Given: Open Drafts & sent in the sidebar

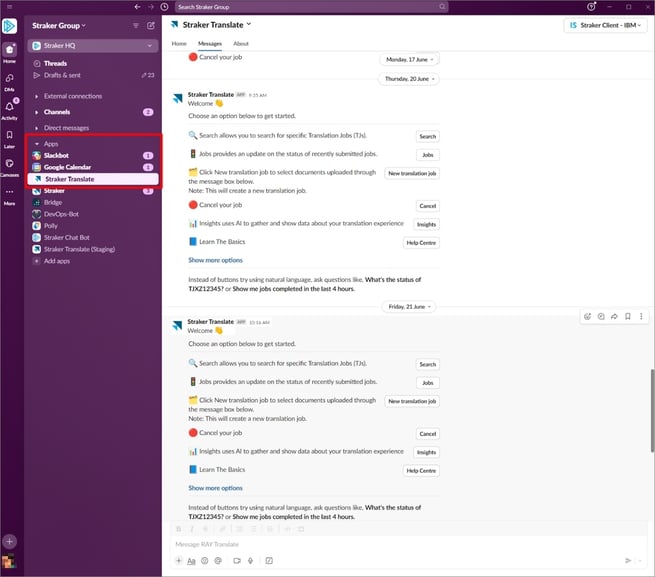Looking at the screenshot, I should [x=93, y=75].
